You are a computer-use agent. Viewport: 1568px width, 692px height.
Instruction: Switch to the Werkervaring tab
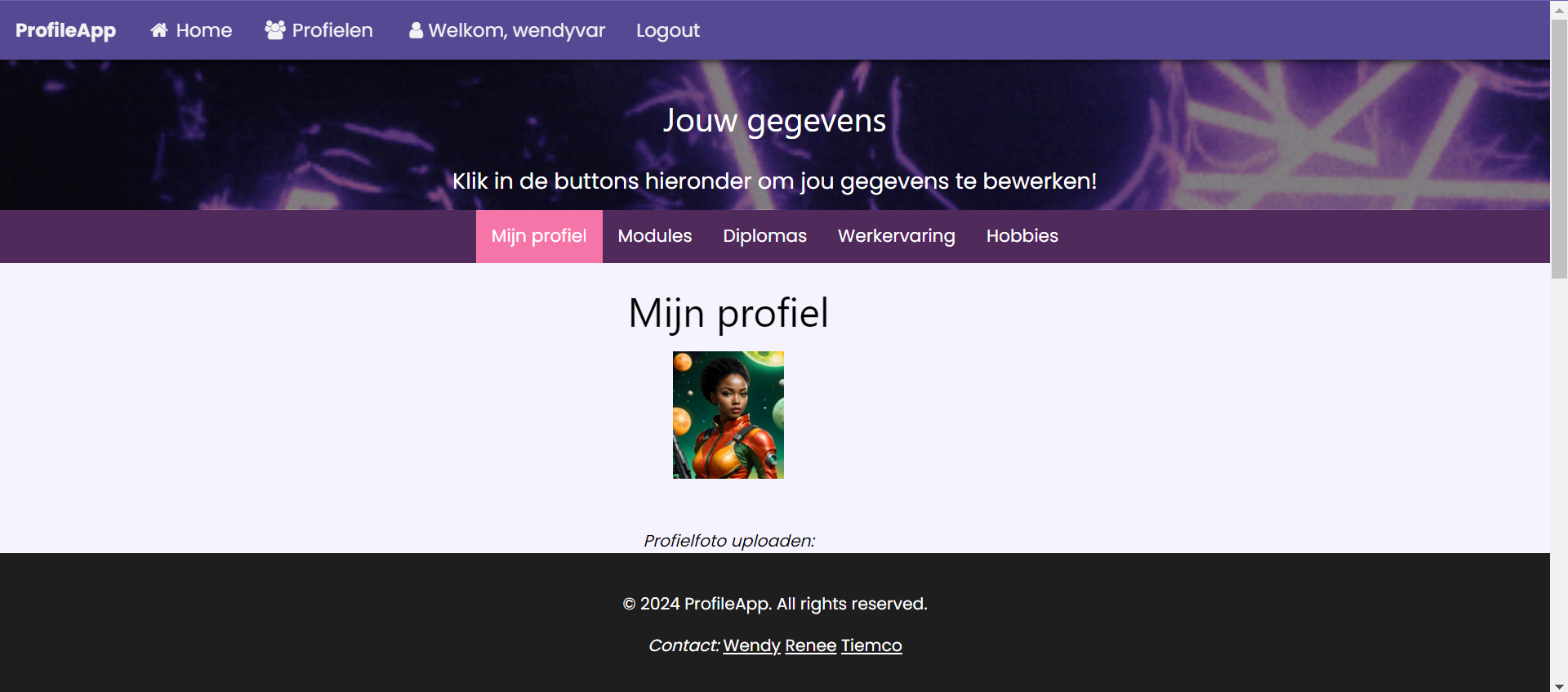897,236
